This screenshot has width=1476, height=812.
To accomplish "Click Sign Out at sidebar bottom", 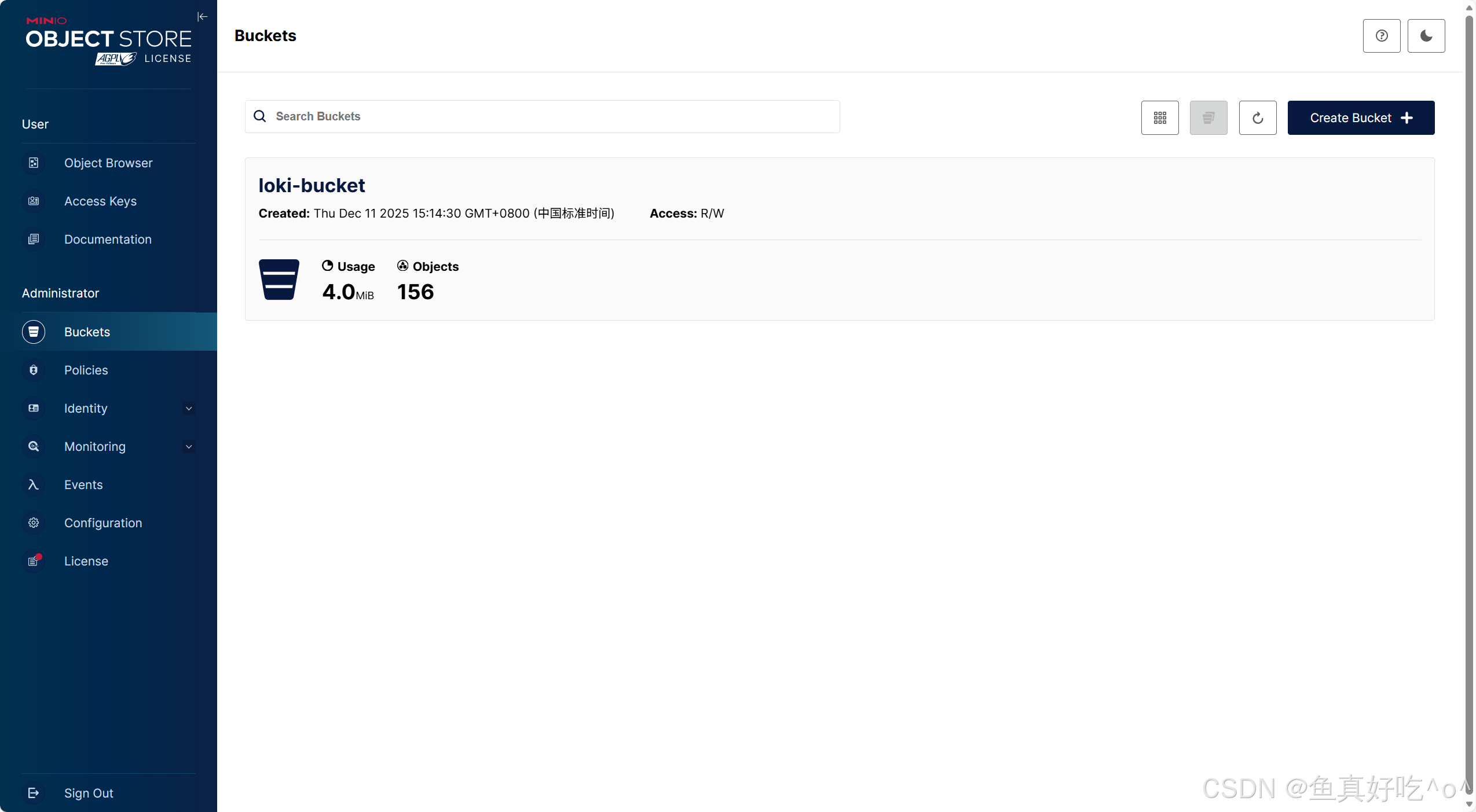I will click(88, 793).
